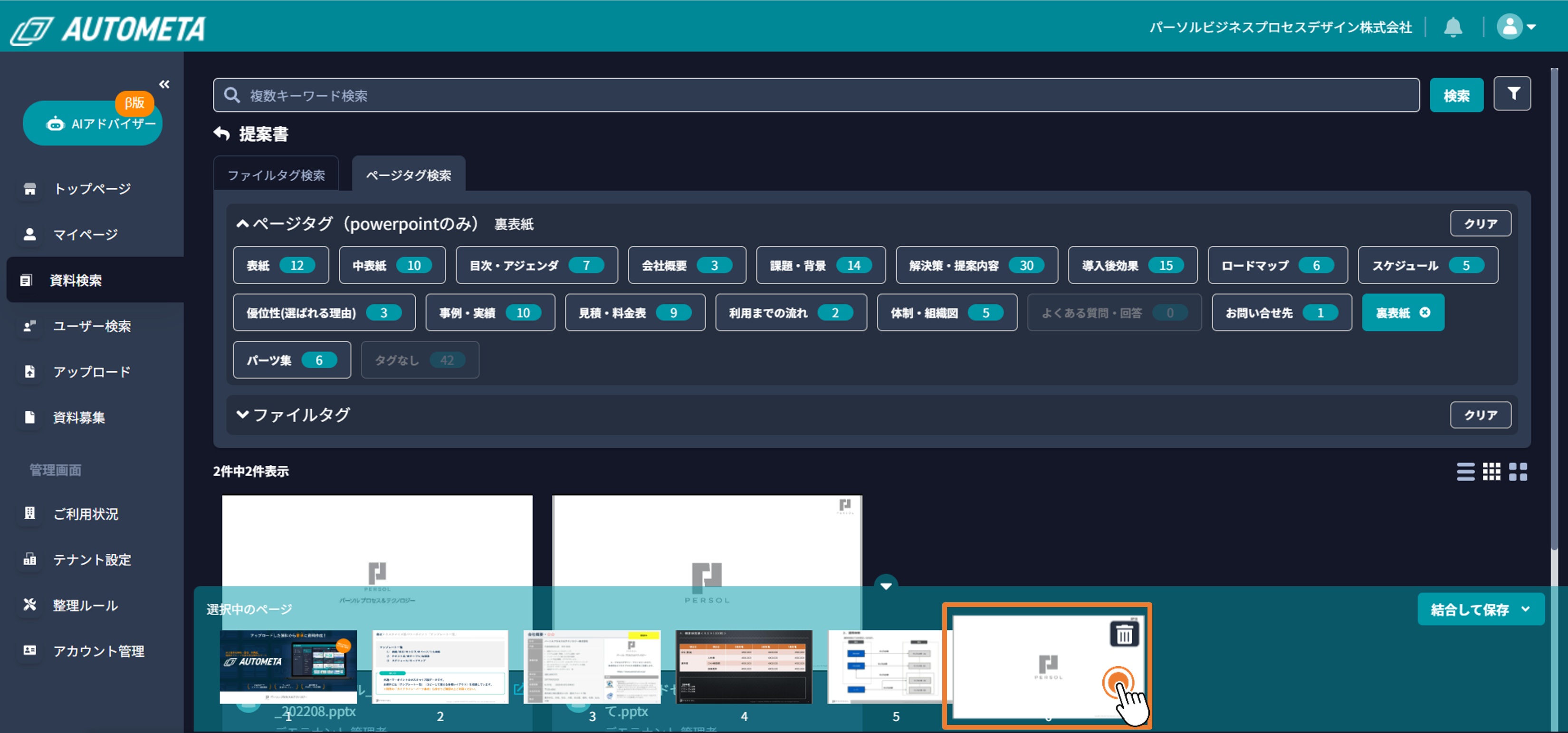Expand the ファイルタグ section
Screen dimensions: 1568x733
(242, 414)
